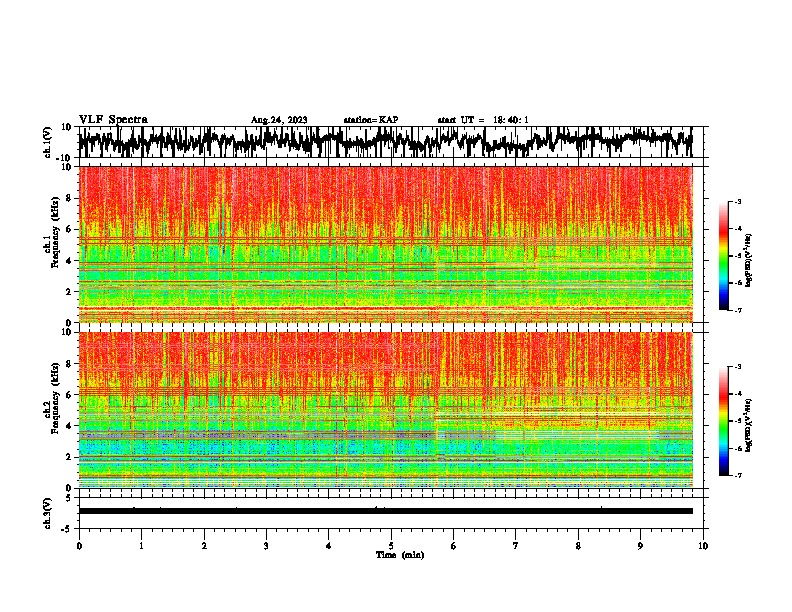Click the ch.1 spectrogram color scale bar
This screenshot has height=612, width=792.
pyautogui.click(x=723, y=256)
